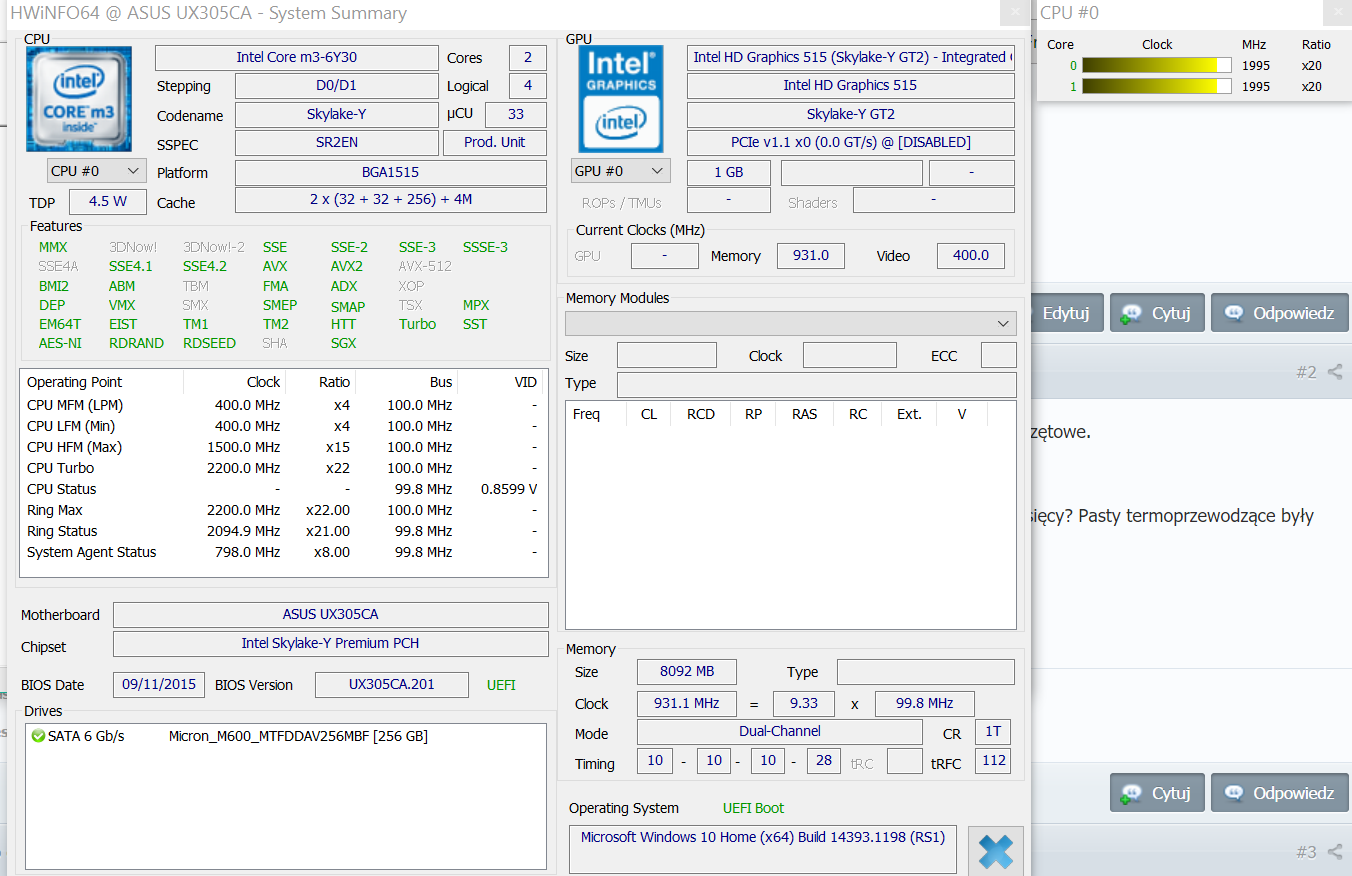Click the Skylake-Y GT2 GPU codename field

(851, 114)
